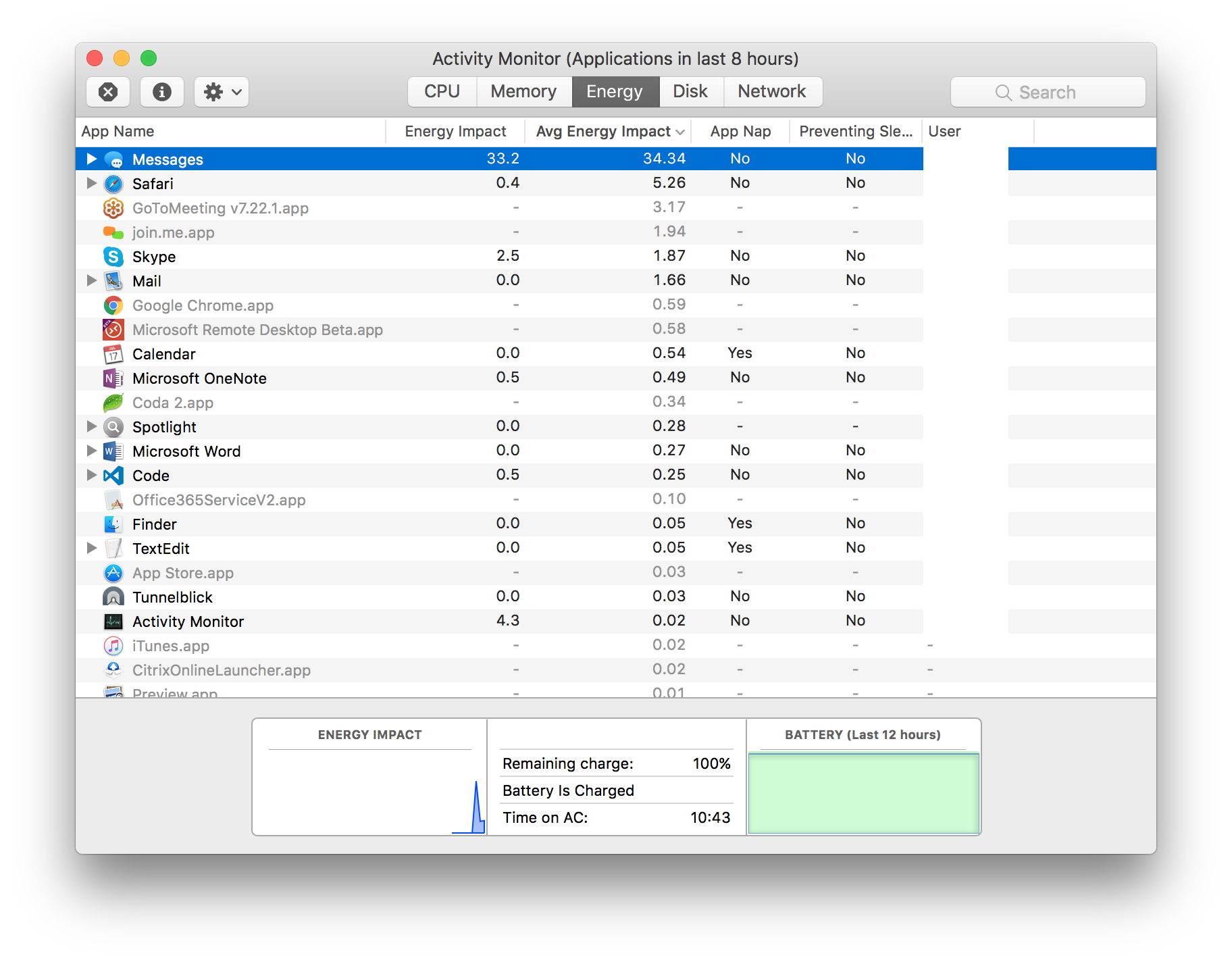The width and height of the screenshot is (1232, 962).
Task: Click the Finder face icon
Action: click(x=113, y=524)
